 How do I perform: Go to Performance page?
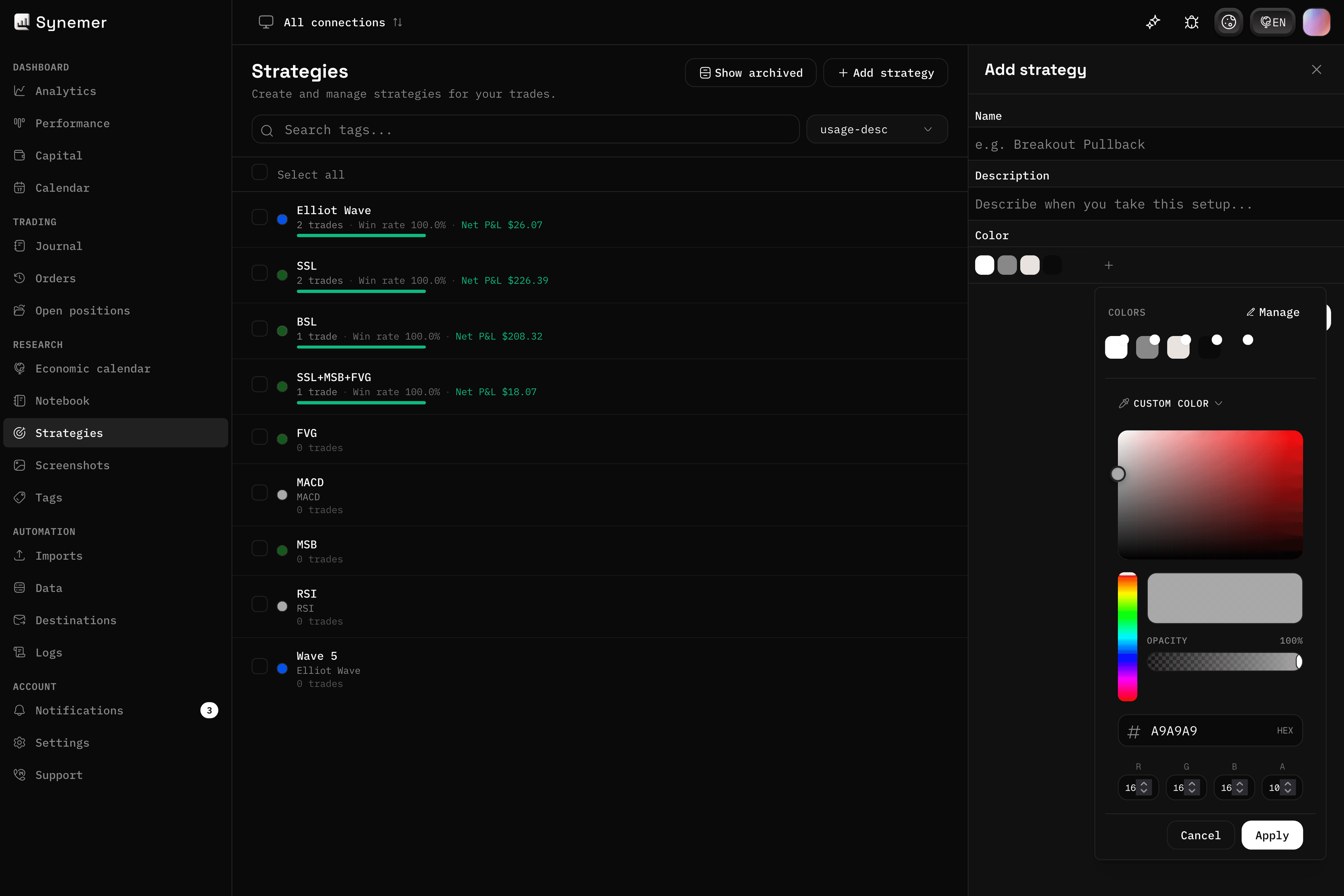115,124
